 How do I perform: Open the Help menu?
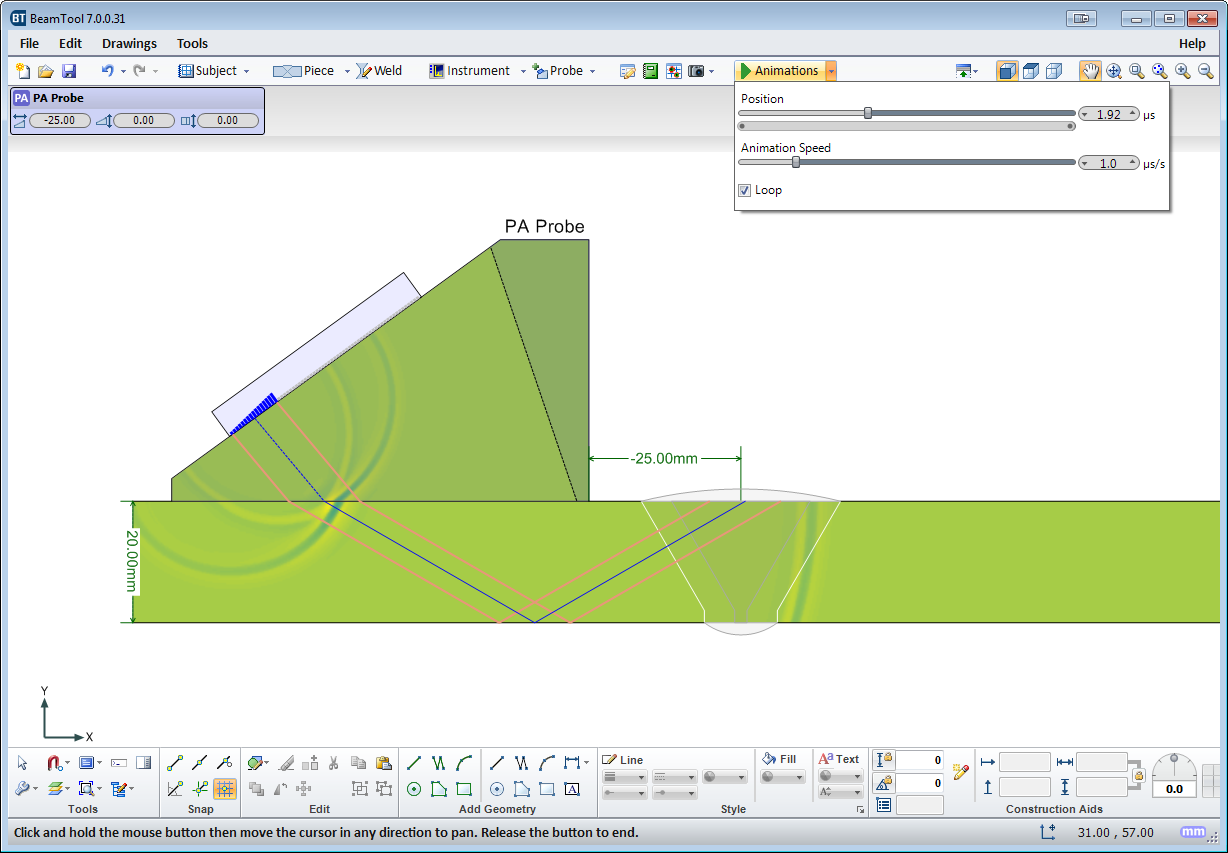(x=1192, y=43)
